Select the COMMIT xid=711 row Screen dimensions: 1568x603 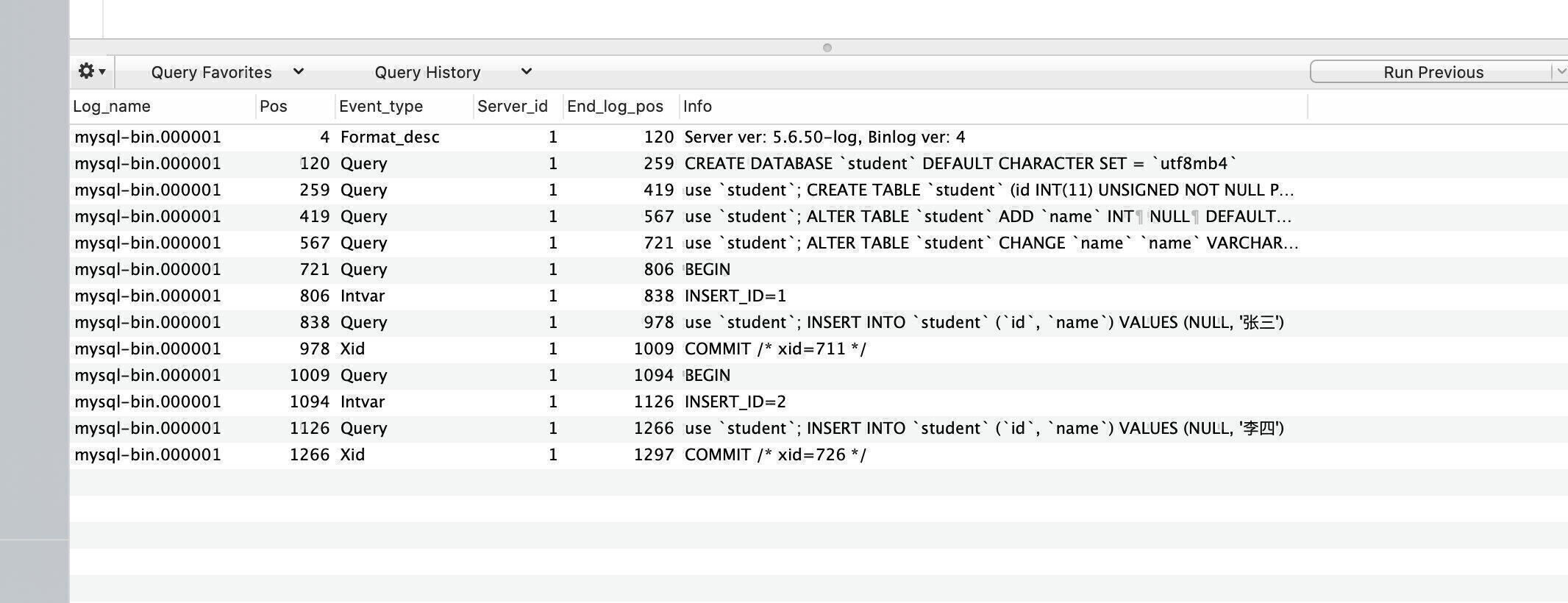819,349
